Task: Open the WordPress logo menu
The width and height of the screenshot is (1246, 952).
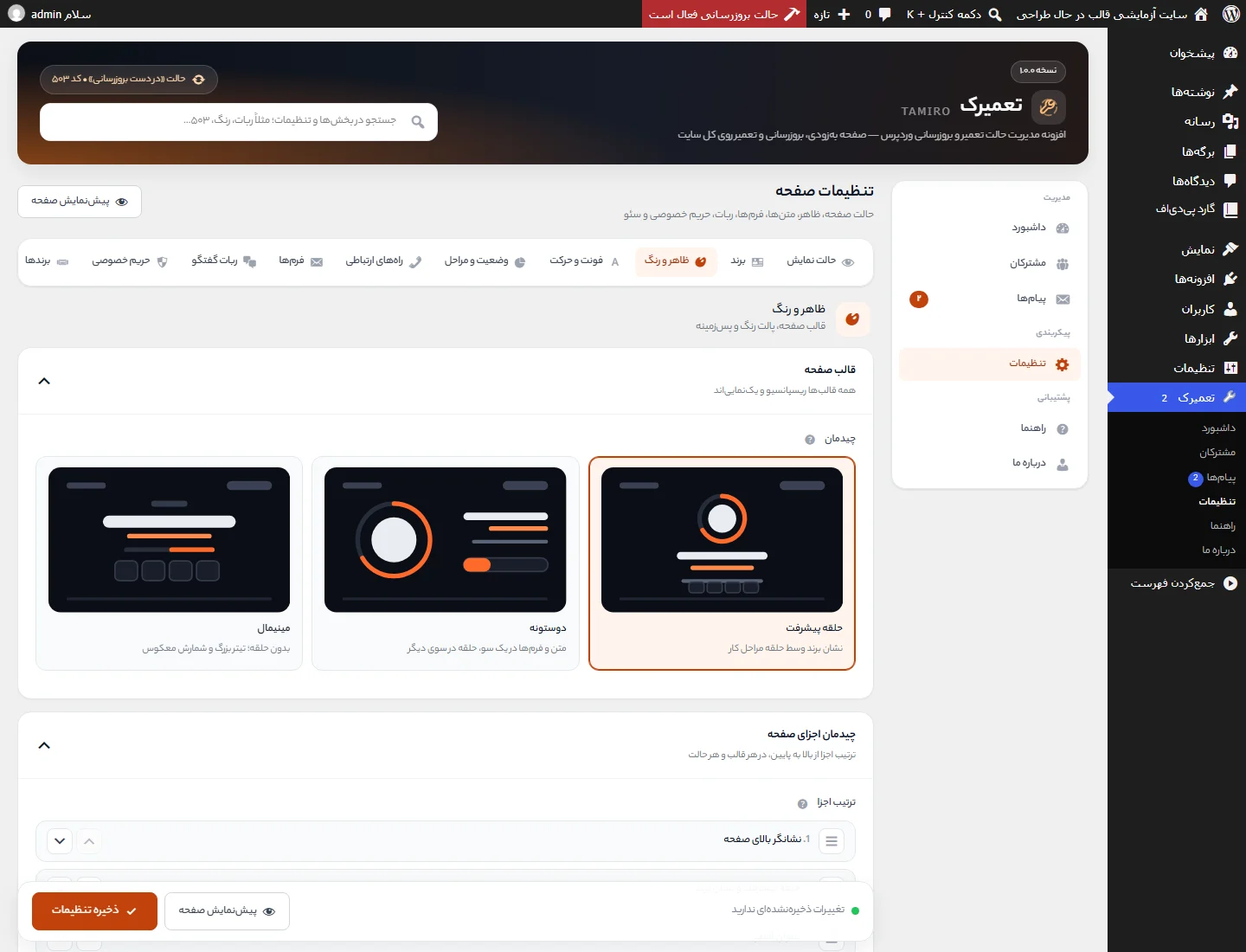Action: pyautogui.click(x=1231, y=14)
